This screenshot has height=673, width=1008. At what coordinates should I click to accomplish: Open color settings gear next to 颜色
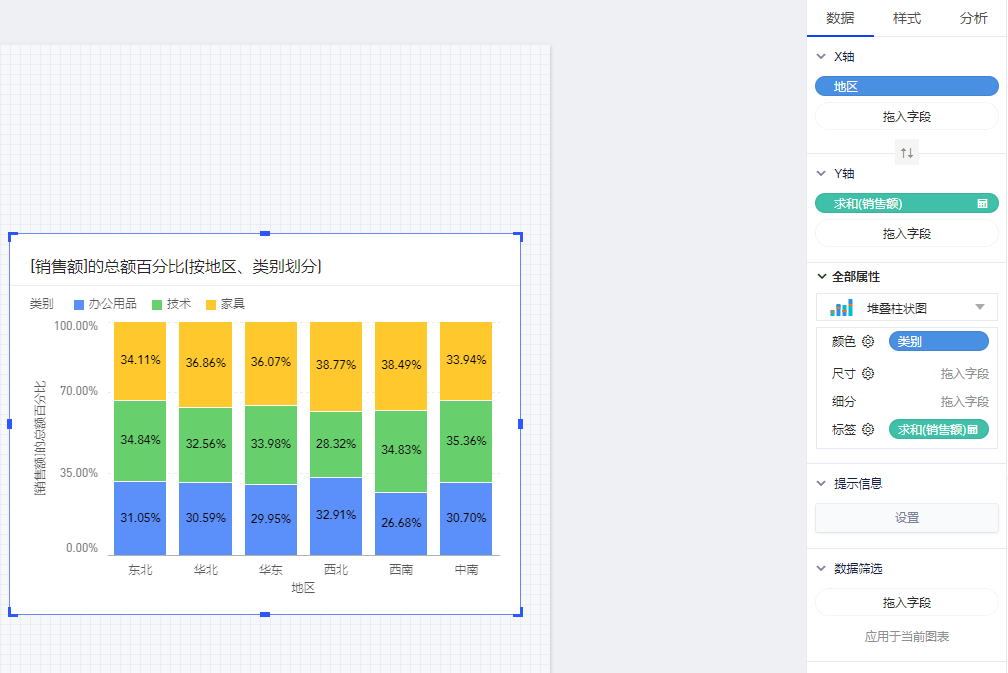point(868,342)
